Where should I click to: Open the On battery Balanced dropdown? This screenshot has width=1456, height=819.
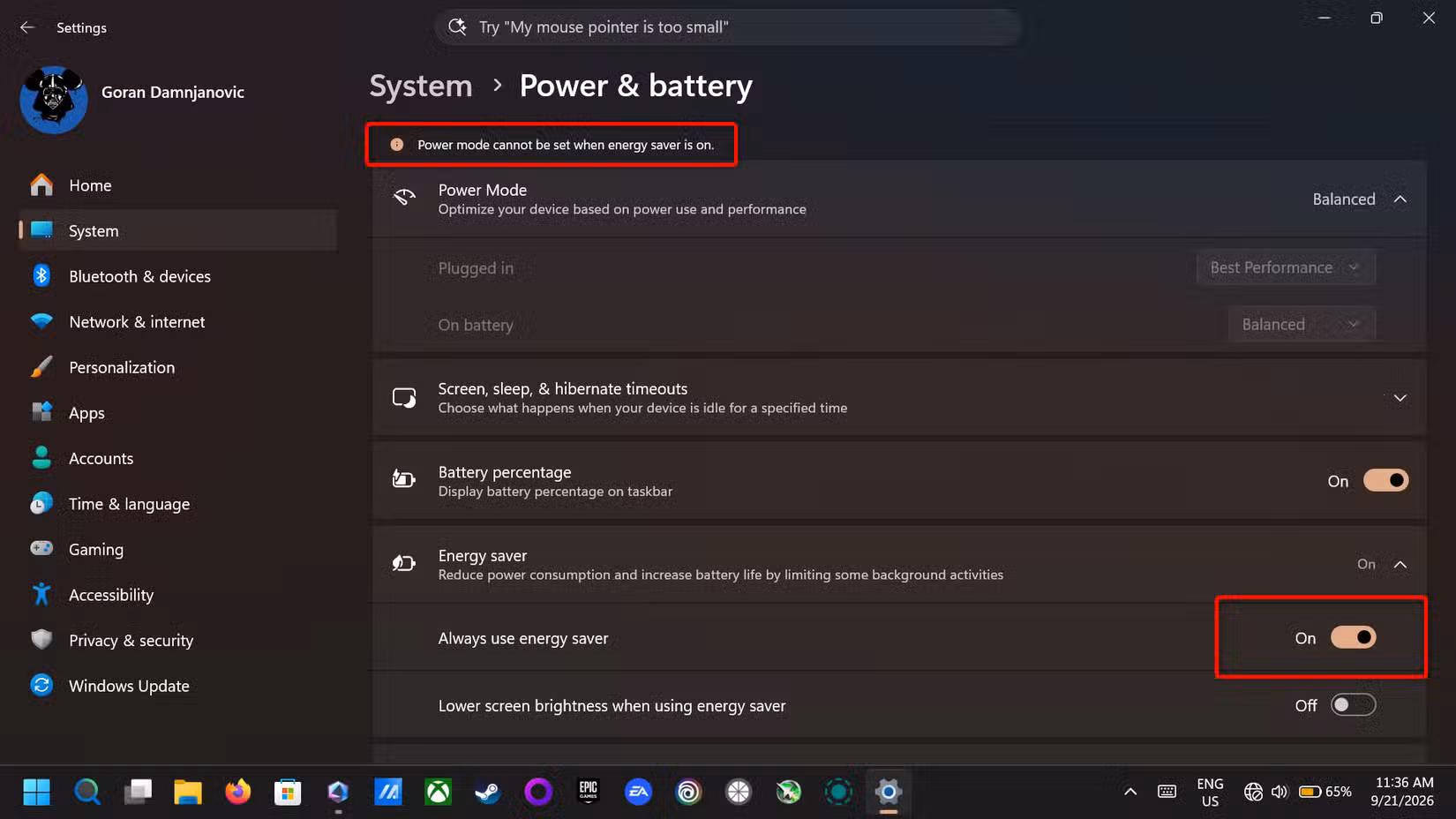pyautogui.click(x=1302, y=325)
